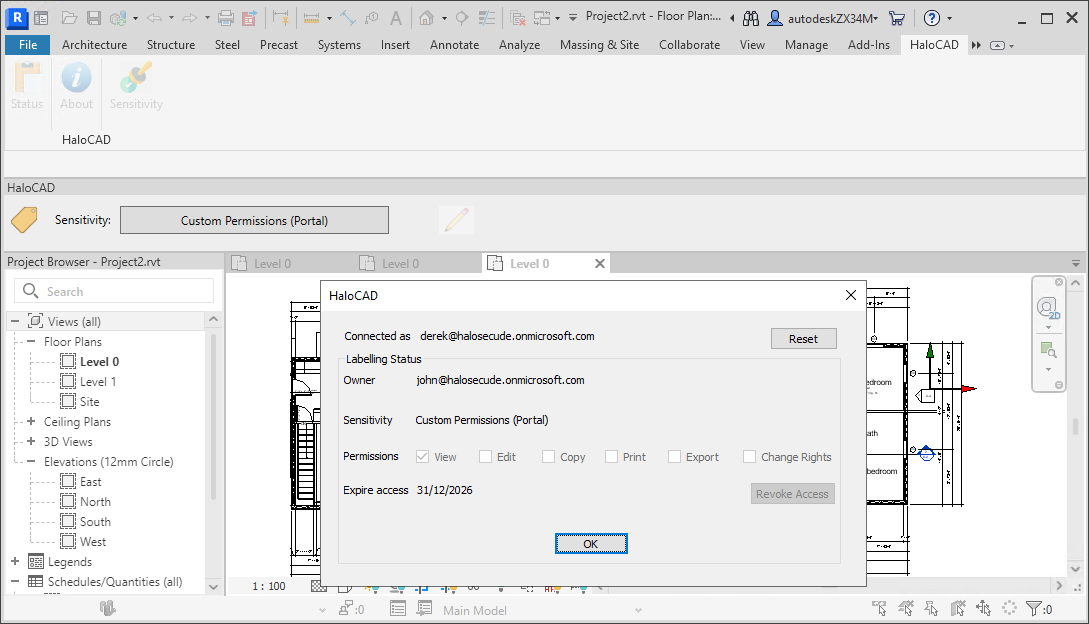
Task: Click the pencil edit icon beside Sensitivity
Action: 457,220
